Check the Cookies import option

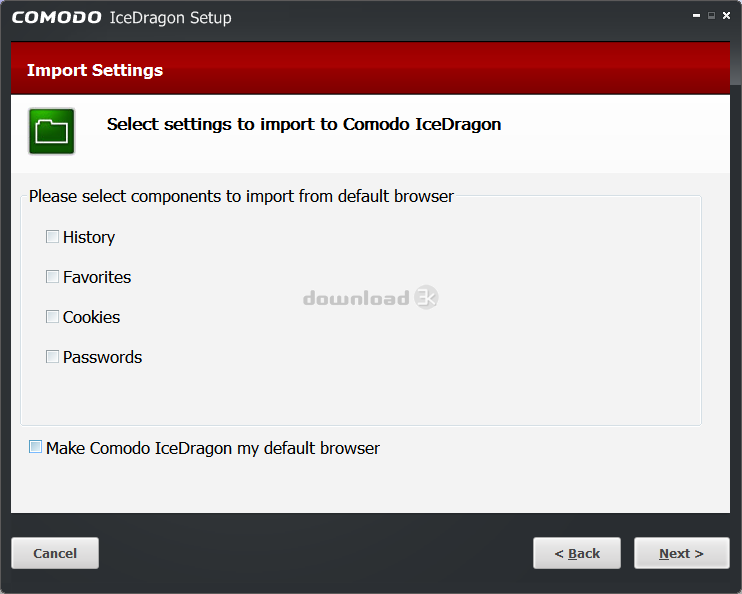52,317
